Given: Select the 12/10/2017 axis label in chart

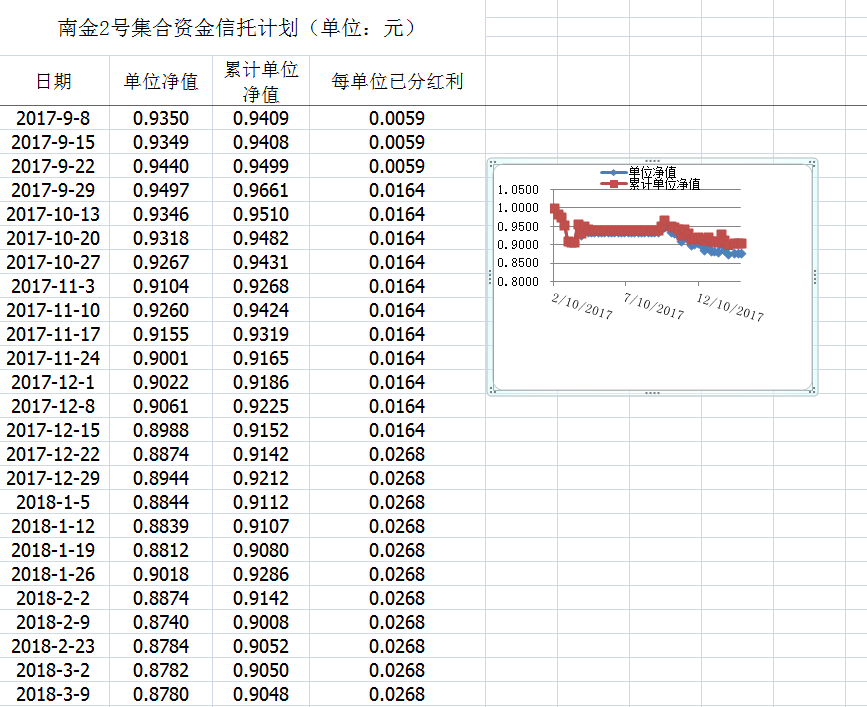Looking at the screenshot, I should pyautogui.click(x=730, y=306).
